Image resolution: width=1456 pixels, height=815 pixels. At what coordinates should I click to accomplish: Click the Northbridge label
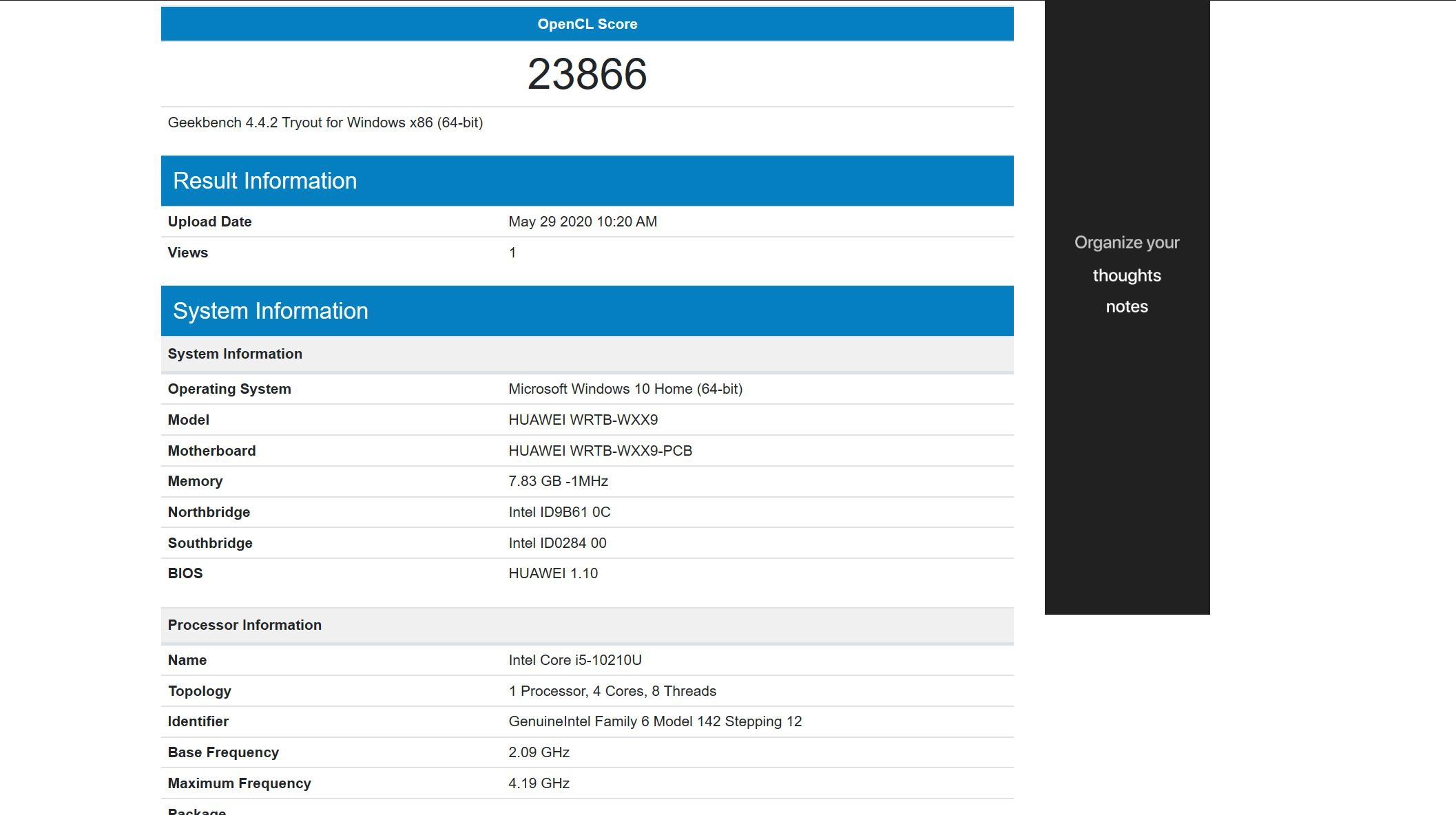pyautogui.click(x=209, y=512)
